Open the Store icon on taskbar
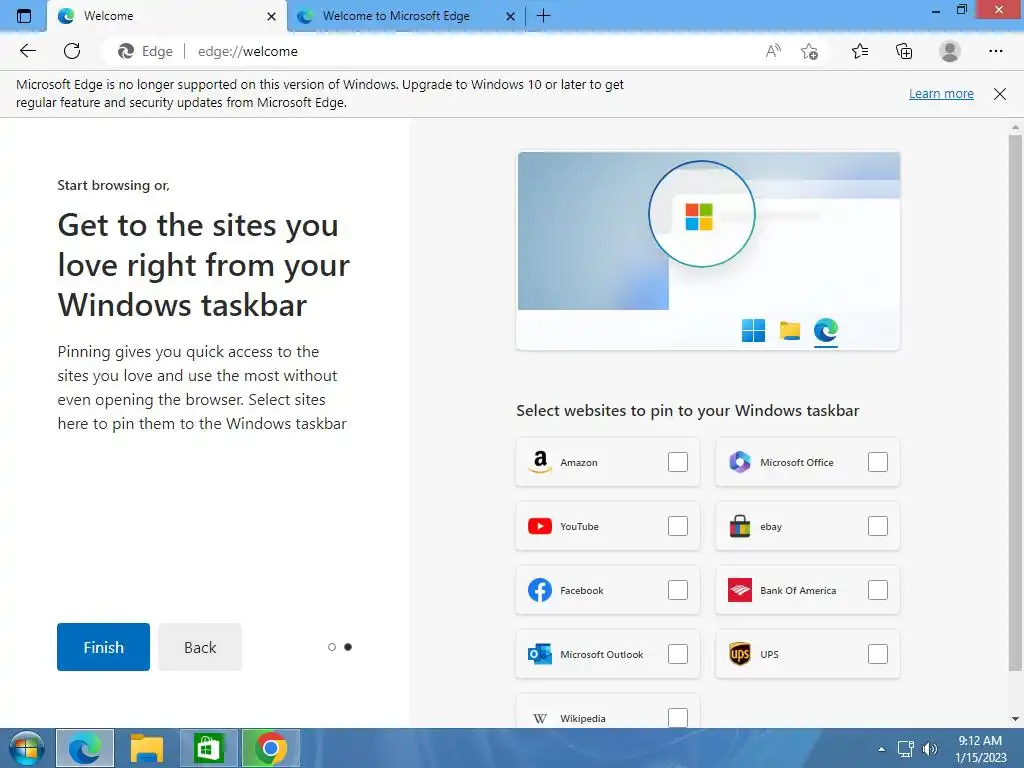 (x=208, y=748)
